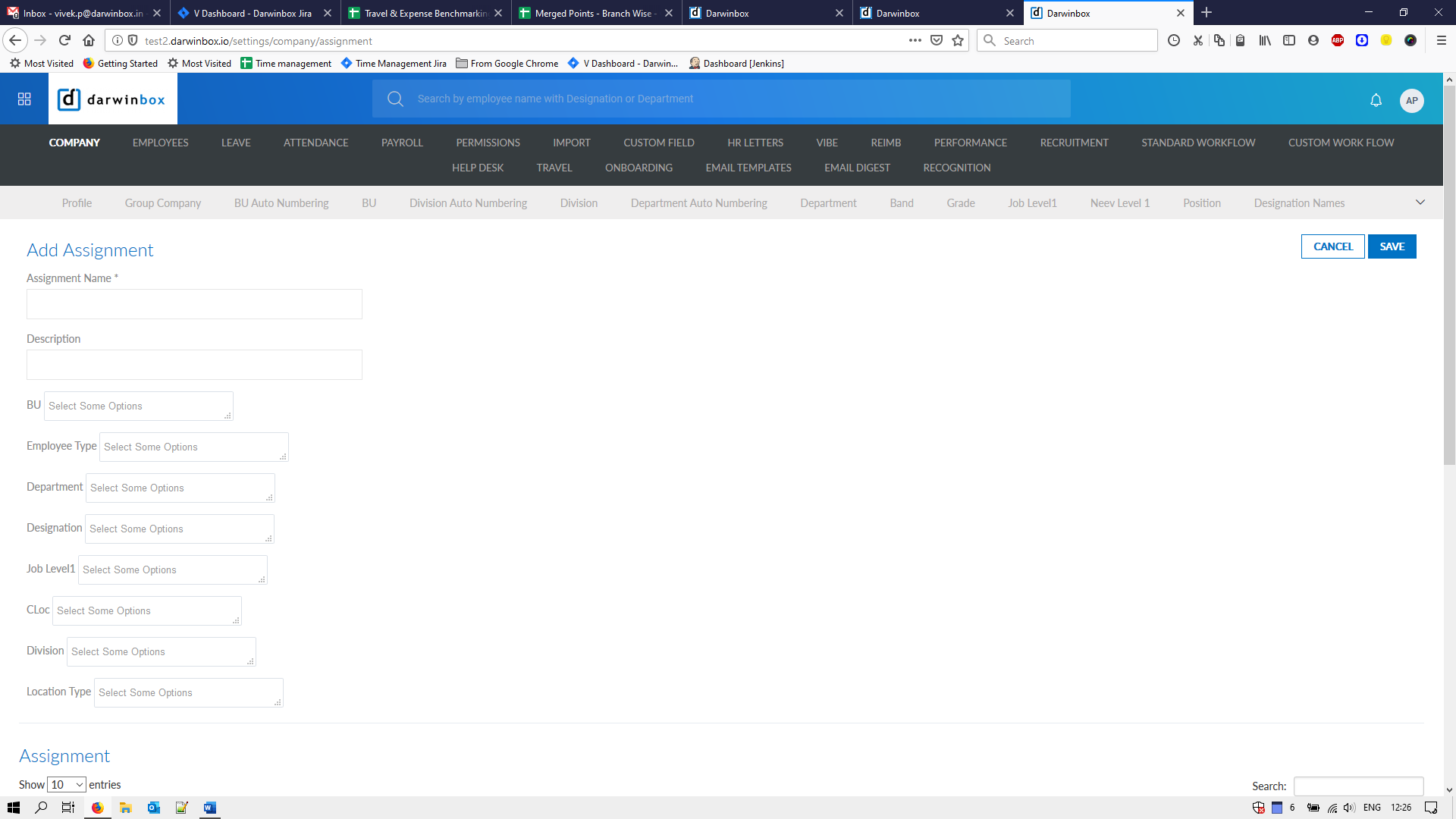Focus the Assignment Name field
This screenshot has height=819, width=1456.
[194, 304]
